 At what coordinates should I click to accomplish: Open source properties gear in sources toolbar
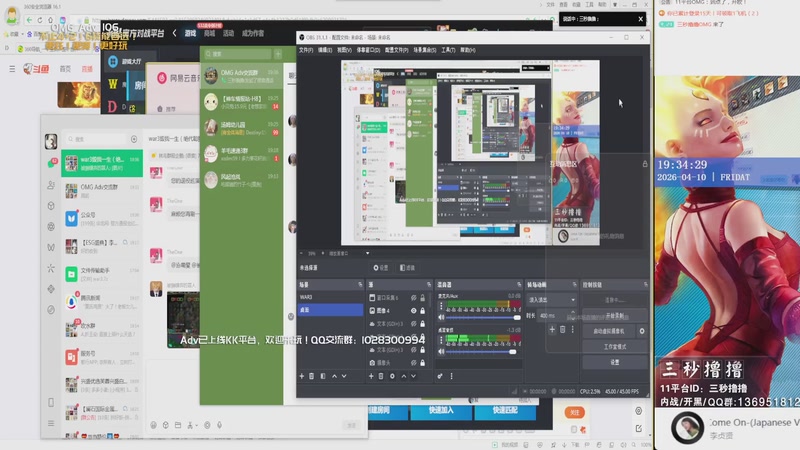tap(392, 377)
